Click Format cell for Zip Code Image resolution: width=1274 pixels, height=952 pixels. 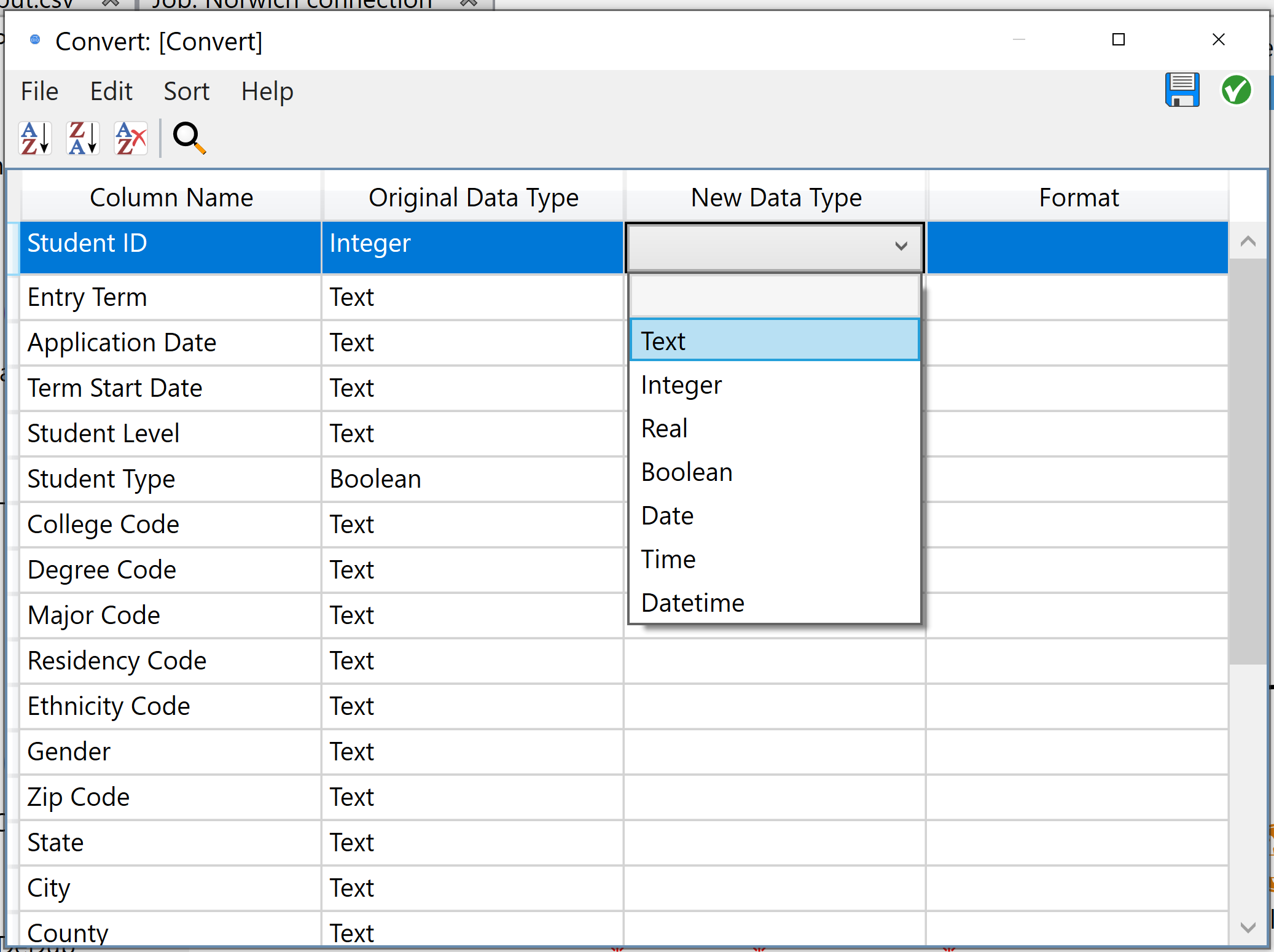[1077, 797]
